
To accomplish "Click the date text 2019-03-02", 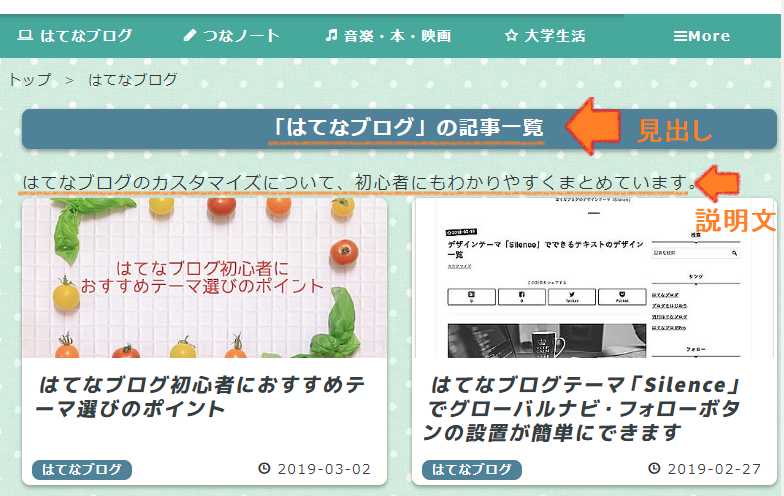I will (x=324, y=469).
